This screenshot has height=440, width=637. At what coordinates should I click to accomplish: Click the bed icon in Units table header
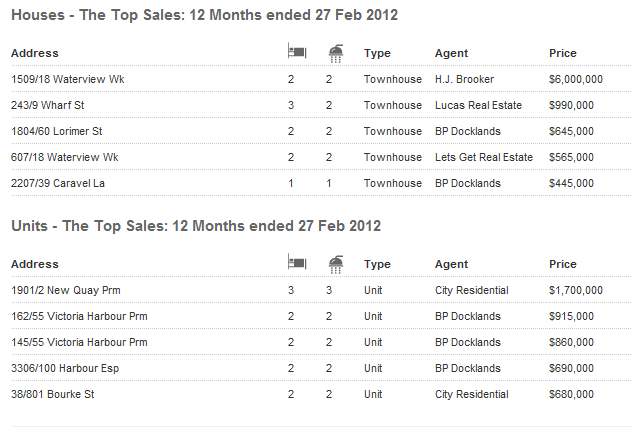pos(296,264)
